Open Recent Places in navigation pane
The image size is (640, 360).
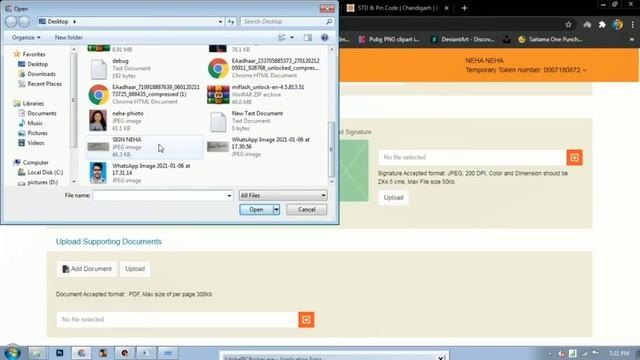pos(40,84)
